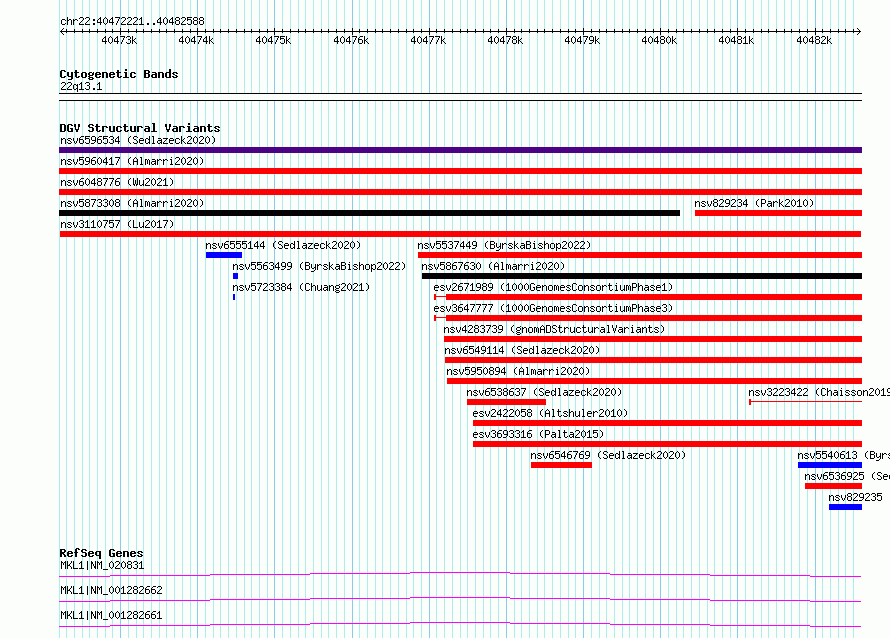
Task: Open the esv2422058 (Altshuler2010) label
Action: [551, 413]
